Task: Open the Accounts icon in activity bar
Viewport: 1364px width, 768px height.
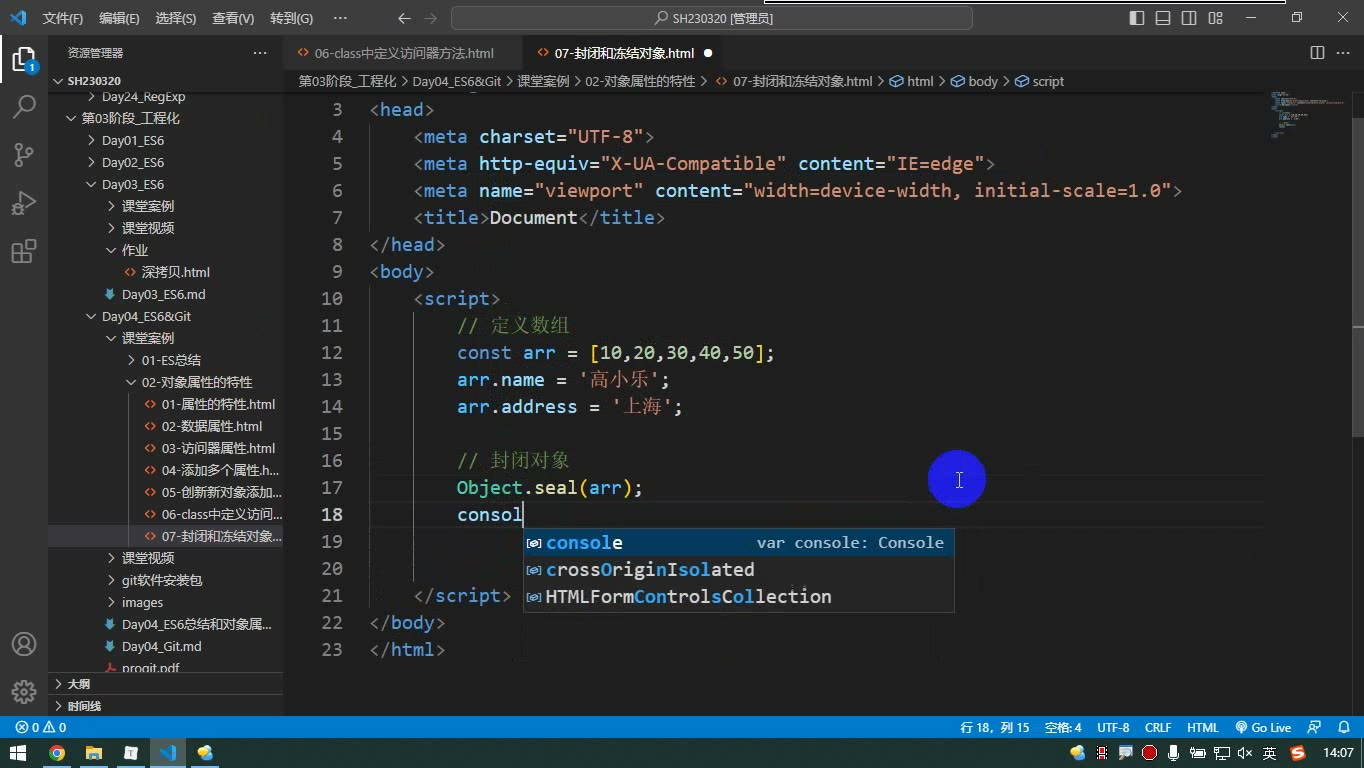Action: [24, 644]
